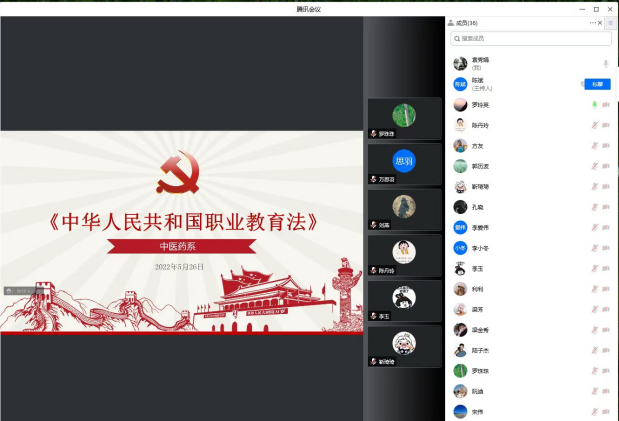
Task: Click member name 陆子杰 in list
Action: [x=480, y=351]
